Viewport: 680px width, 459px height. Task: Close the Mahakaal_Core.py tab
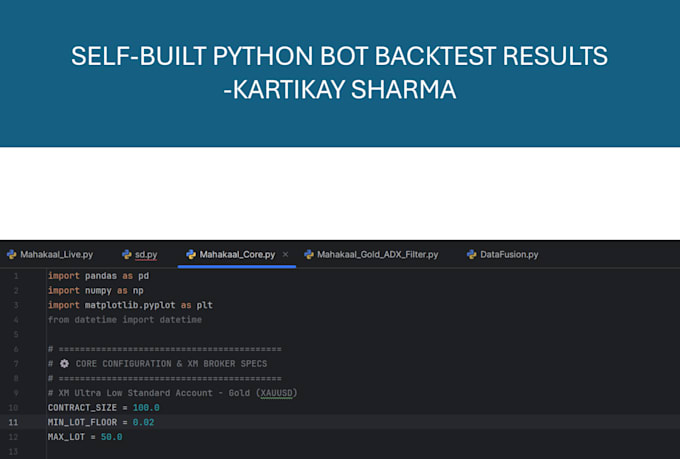285,255
